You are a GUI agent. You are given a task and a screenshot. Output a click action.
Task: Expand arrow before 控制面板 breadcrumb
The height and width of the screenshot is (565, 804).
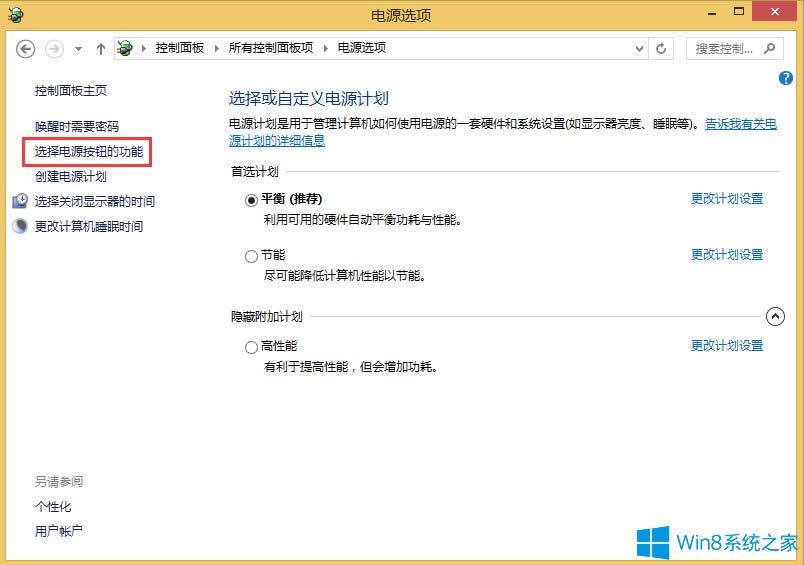[x=144, y=49]
